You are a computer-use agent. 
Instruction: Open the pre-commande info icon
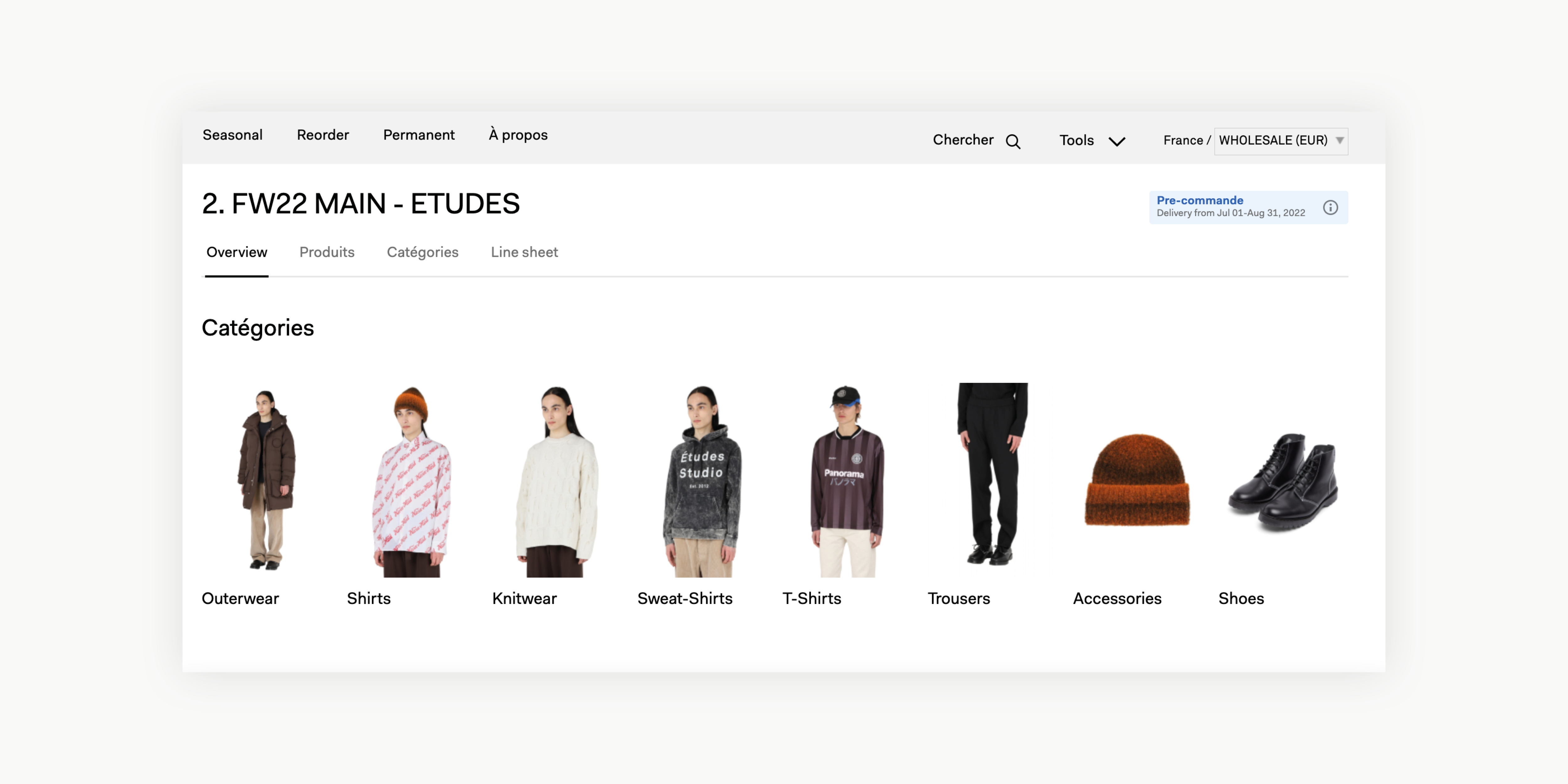1331,208
